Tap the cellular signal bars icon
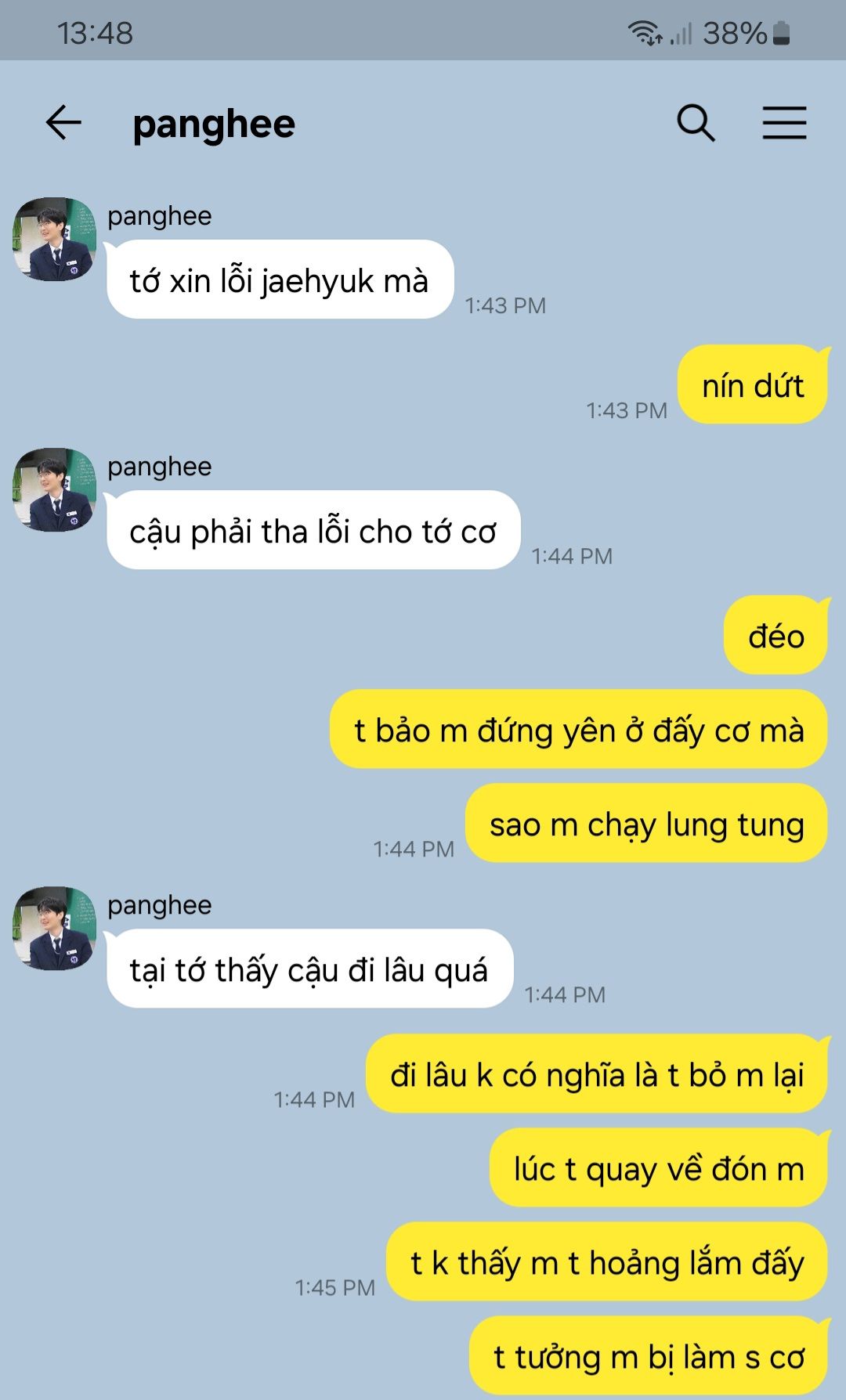The image size is (846, 1400). coord(681,34)
